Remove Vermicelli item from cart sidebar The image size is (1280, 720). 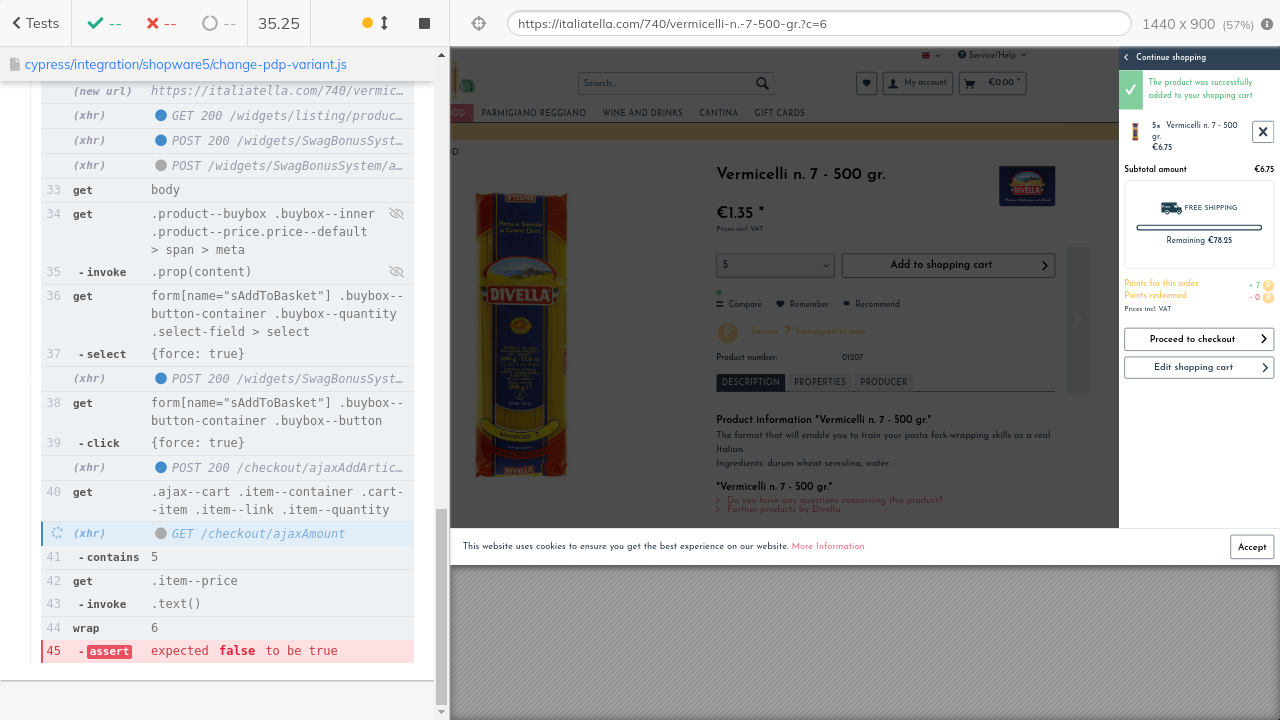click(x=1262, y=131)
